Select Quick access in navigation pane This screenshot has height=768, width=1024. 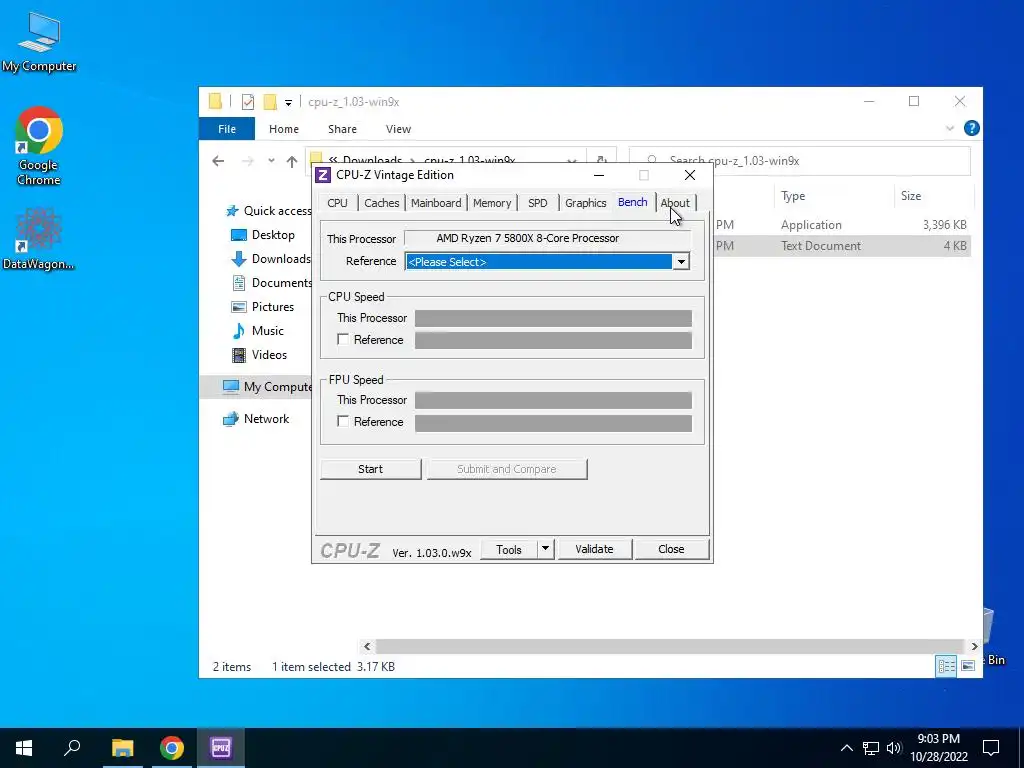tap(268, 211)
